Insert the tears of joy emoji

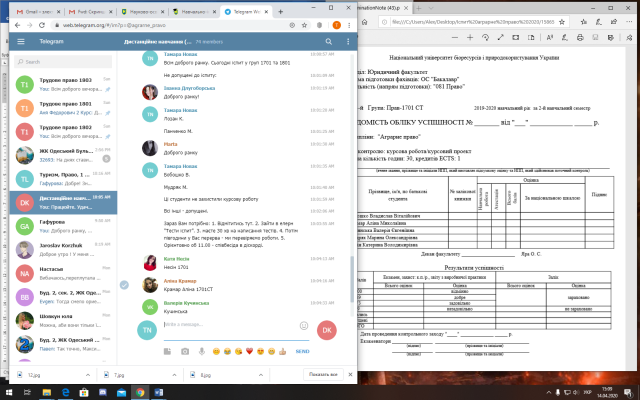pos(227,351)
